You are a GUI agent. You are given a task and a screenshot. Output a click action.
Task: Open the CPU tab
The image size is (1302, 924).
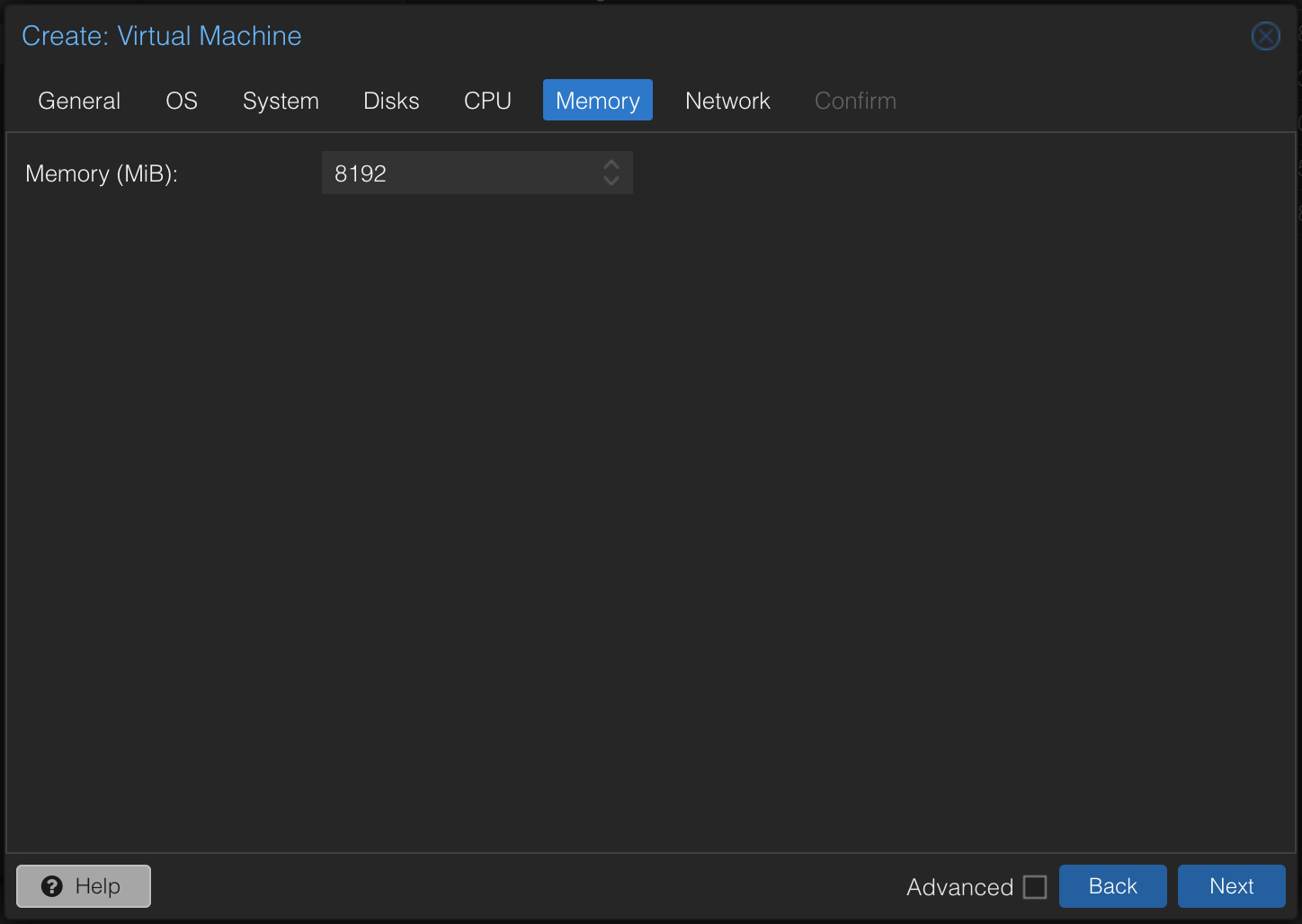[x=486, y=101]
